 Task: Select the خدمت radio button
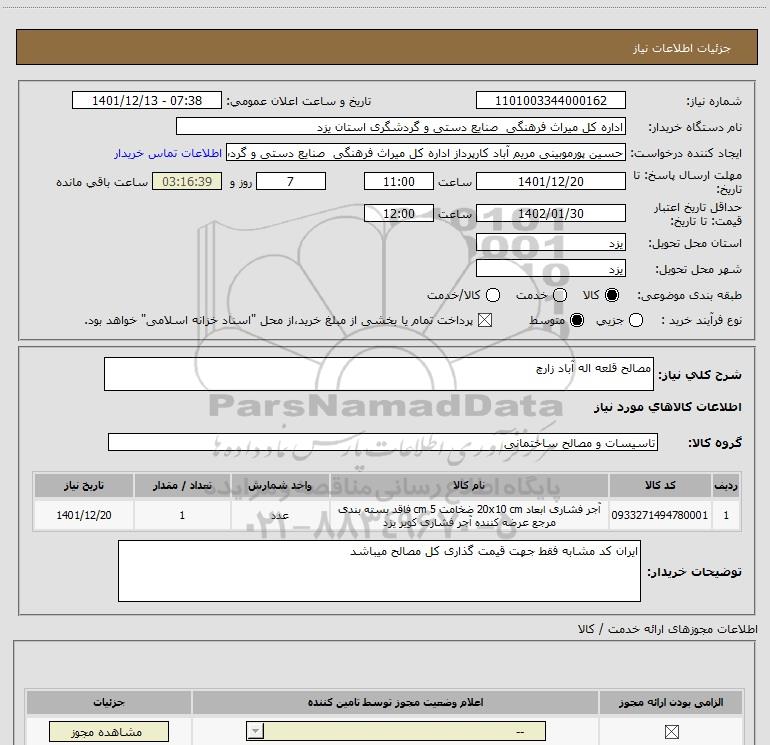[560, 295]
